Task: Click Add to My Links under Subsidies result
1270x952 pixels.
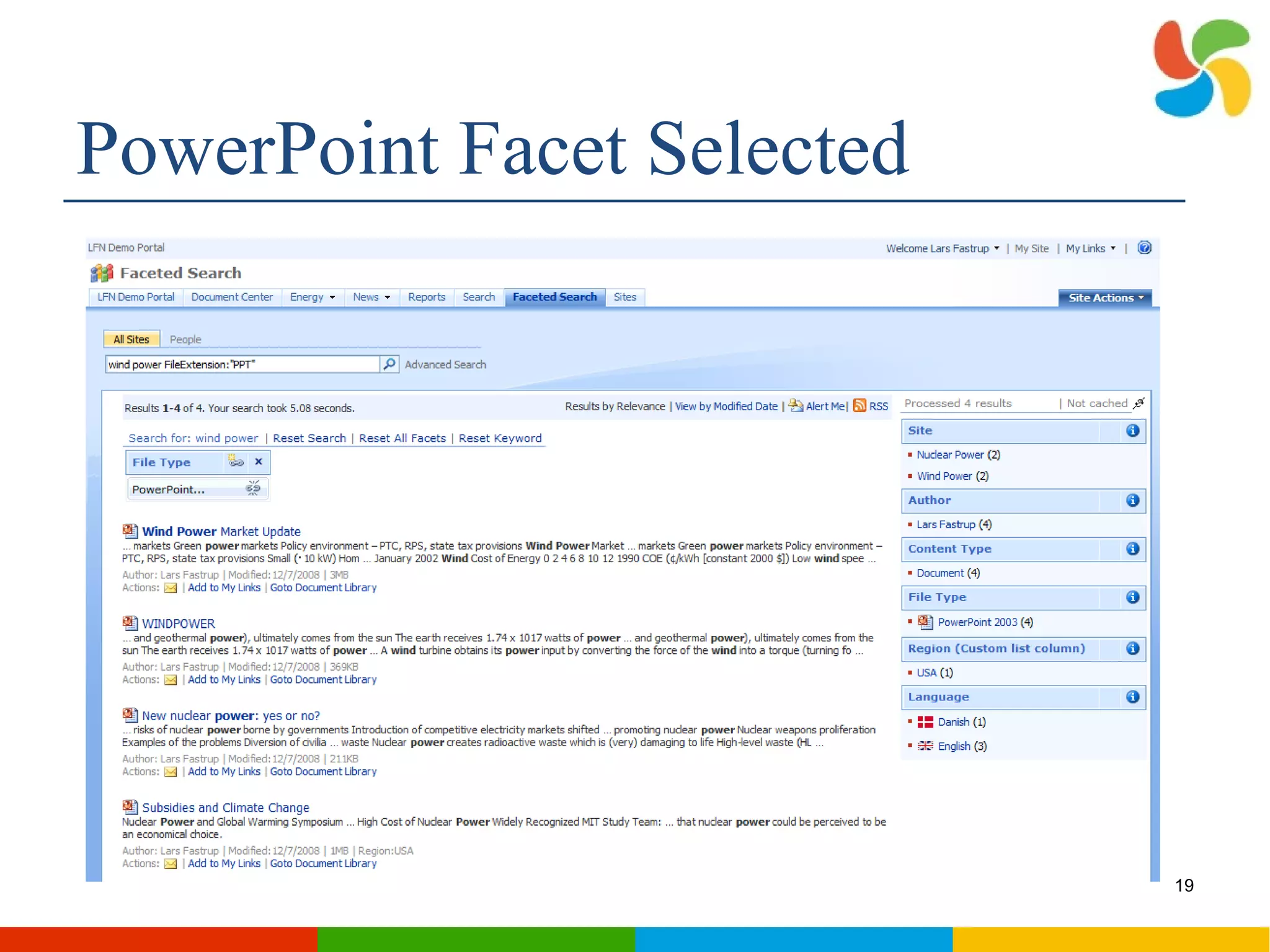Action: (x=224, y=863)
